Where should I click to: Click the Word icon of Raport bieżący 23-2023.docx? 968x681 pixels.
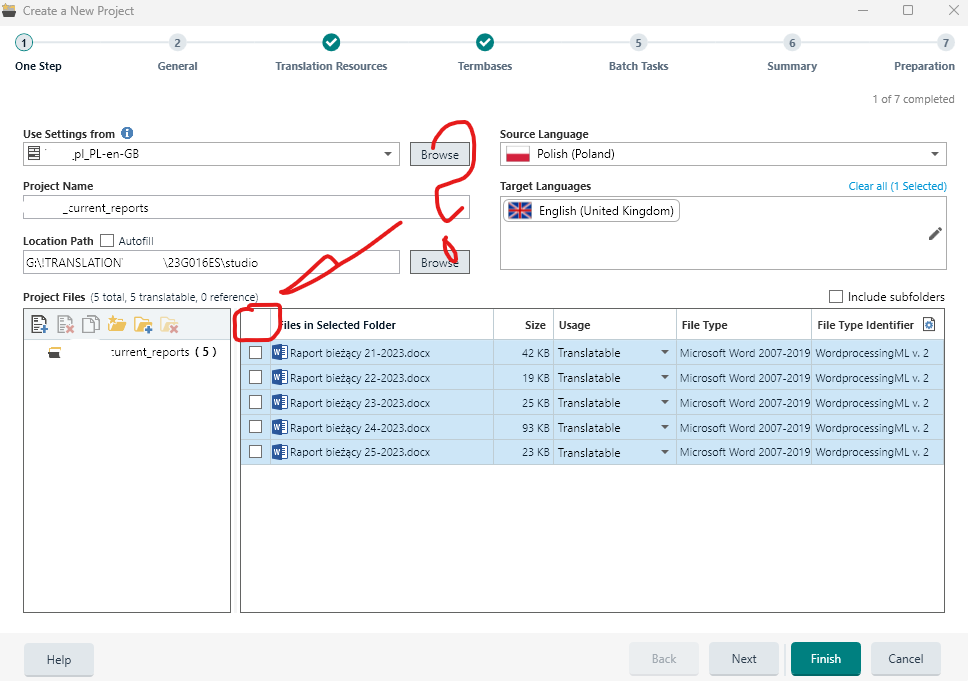[x=280, y=402]
